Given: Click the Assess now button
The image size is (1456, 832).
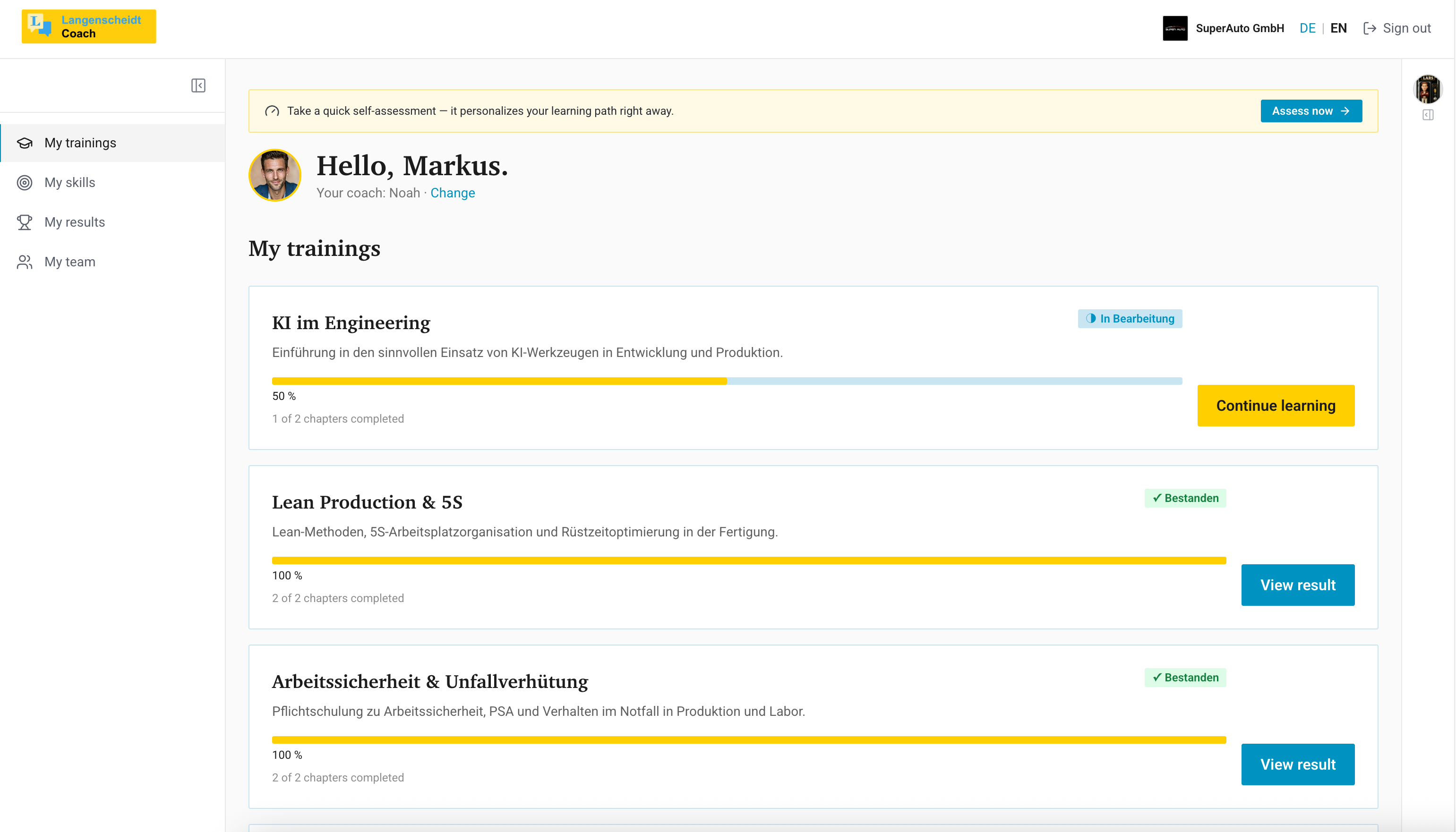Looking at the screenshot, I should click(x=1311, y=111).
